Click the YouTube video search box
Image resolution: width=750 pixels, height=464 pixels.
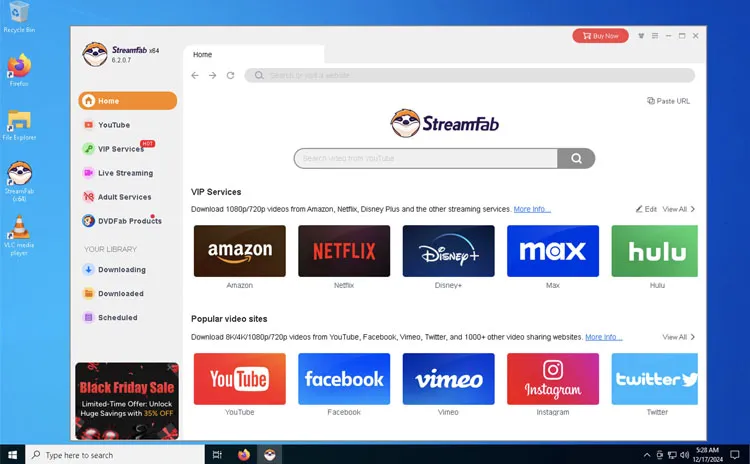coord(426,158)
